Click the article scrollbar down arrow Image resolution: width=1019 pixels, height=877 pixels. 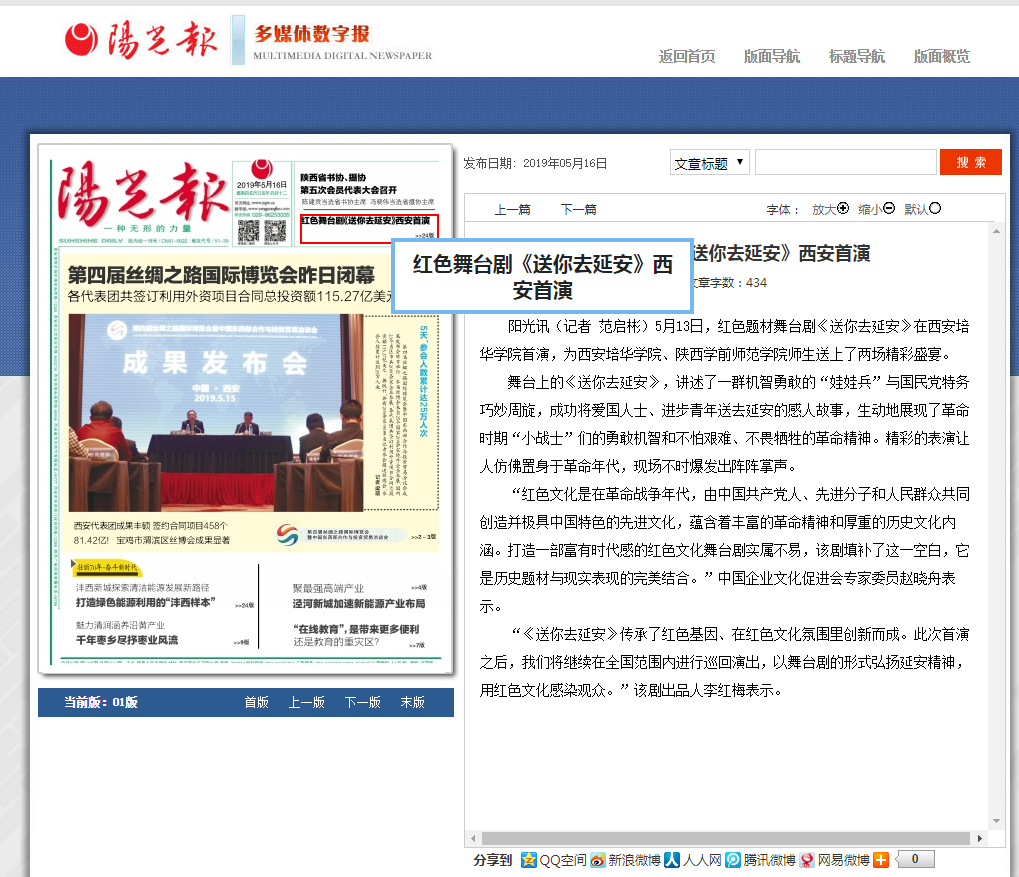coord(997,819)
